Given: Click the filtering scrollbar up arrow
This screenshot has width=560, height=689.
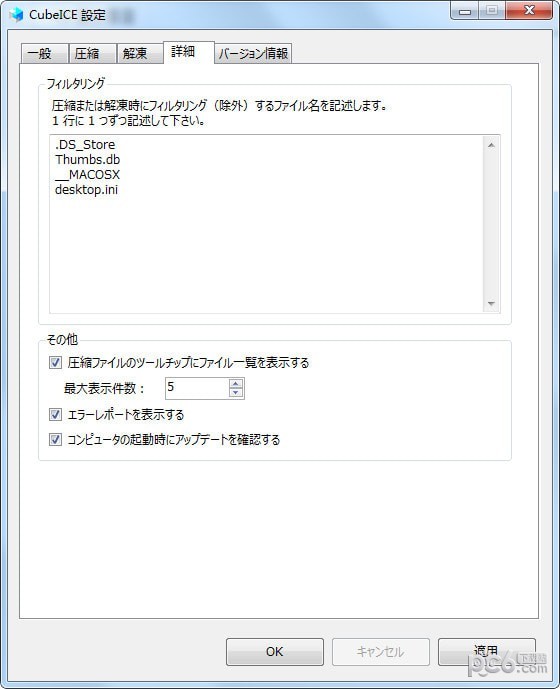Looking at the screenshot, I should [491, 145].
